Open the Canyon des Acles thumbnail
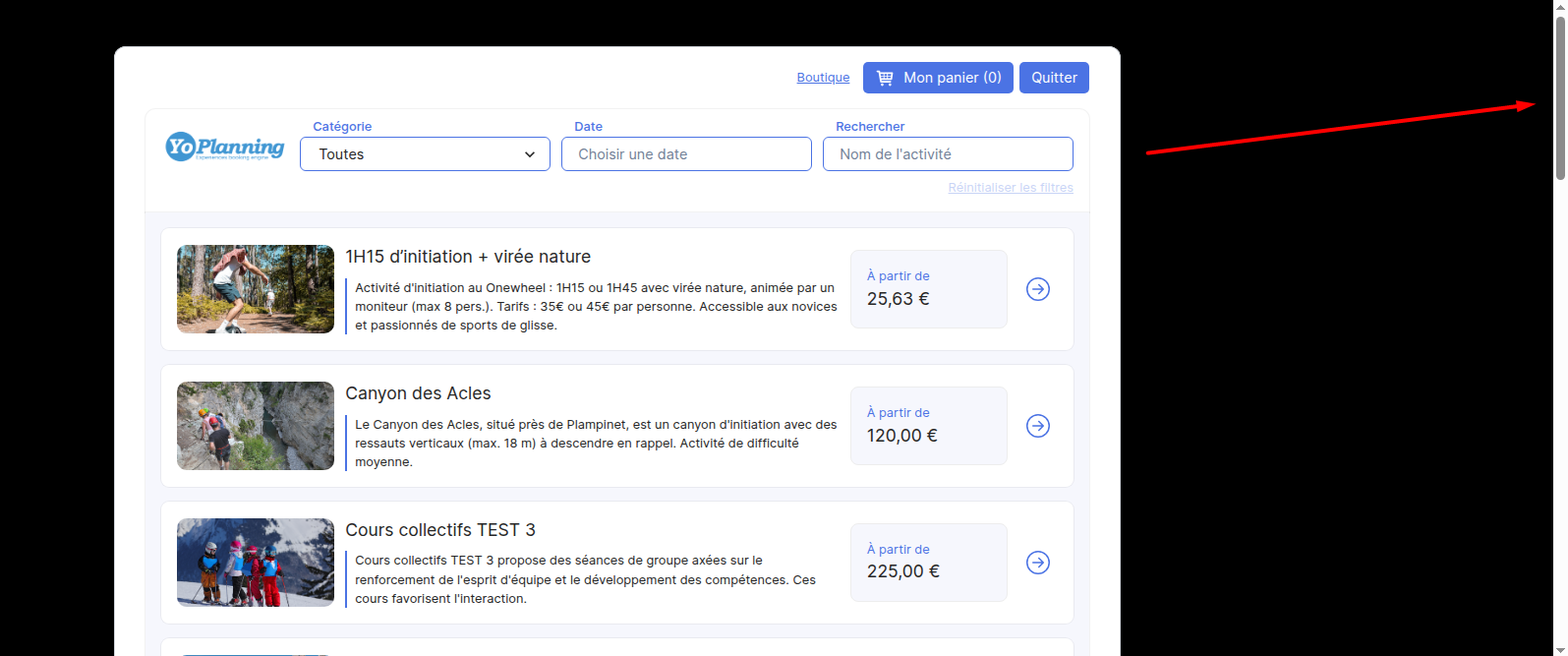 click(256, 426)
